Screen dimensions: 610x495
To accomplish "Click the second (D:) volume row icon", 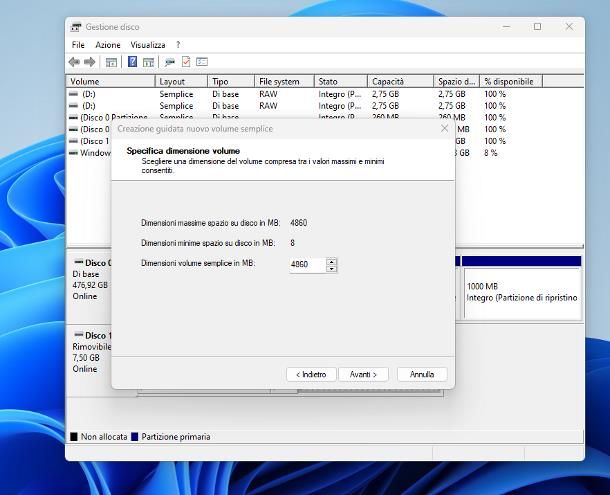I will pos(73,105).
